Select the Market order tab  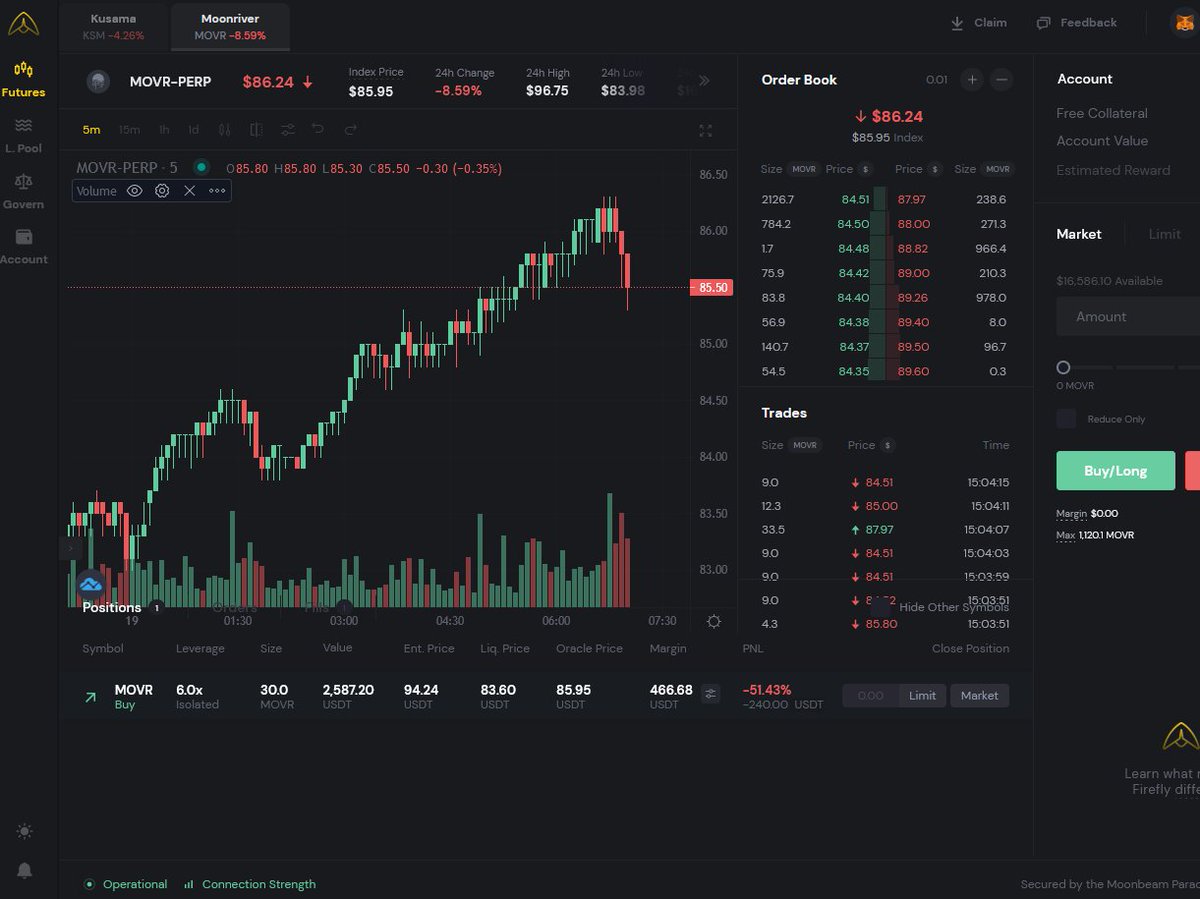pyautogui.click(x=1079, y=234)
